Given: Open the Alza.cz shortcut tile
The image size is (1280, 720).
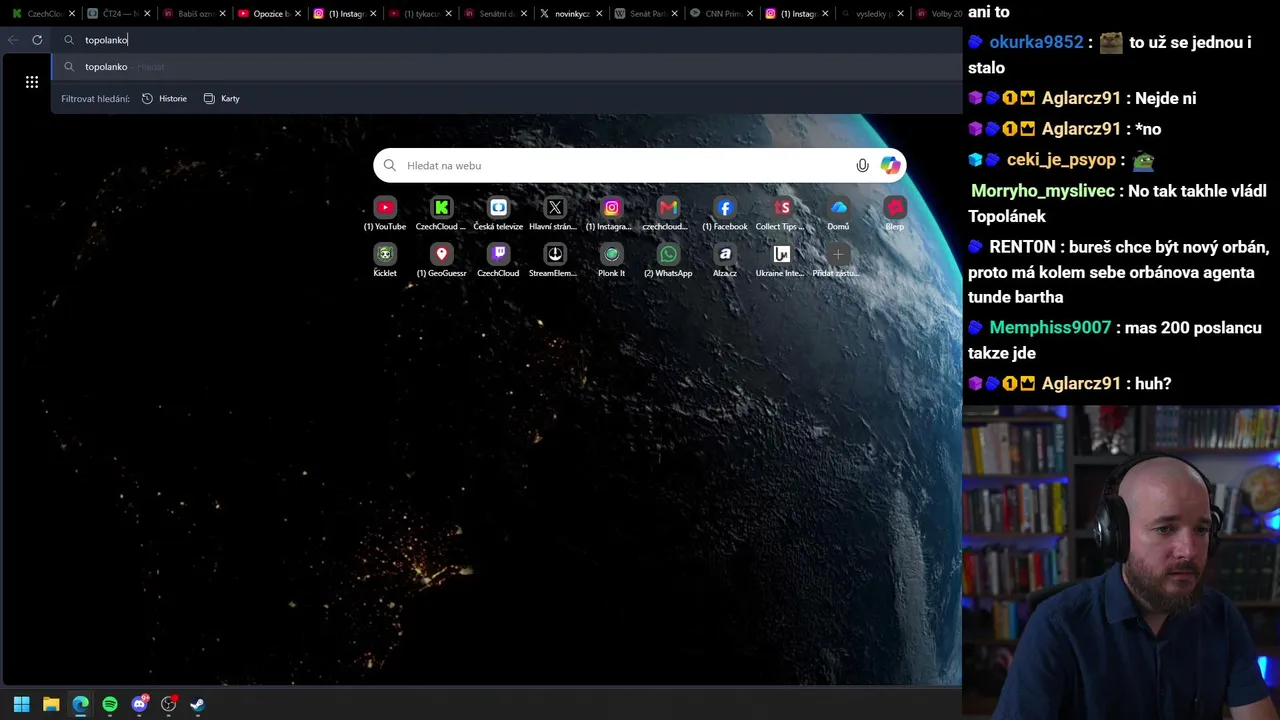Looking at the screenshot, I should 725,260.
